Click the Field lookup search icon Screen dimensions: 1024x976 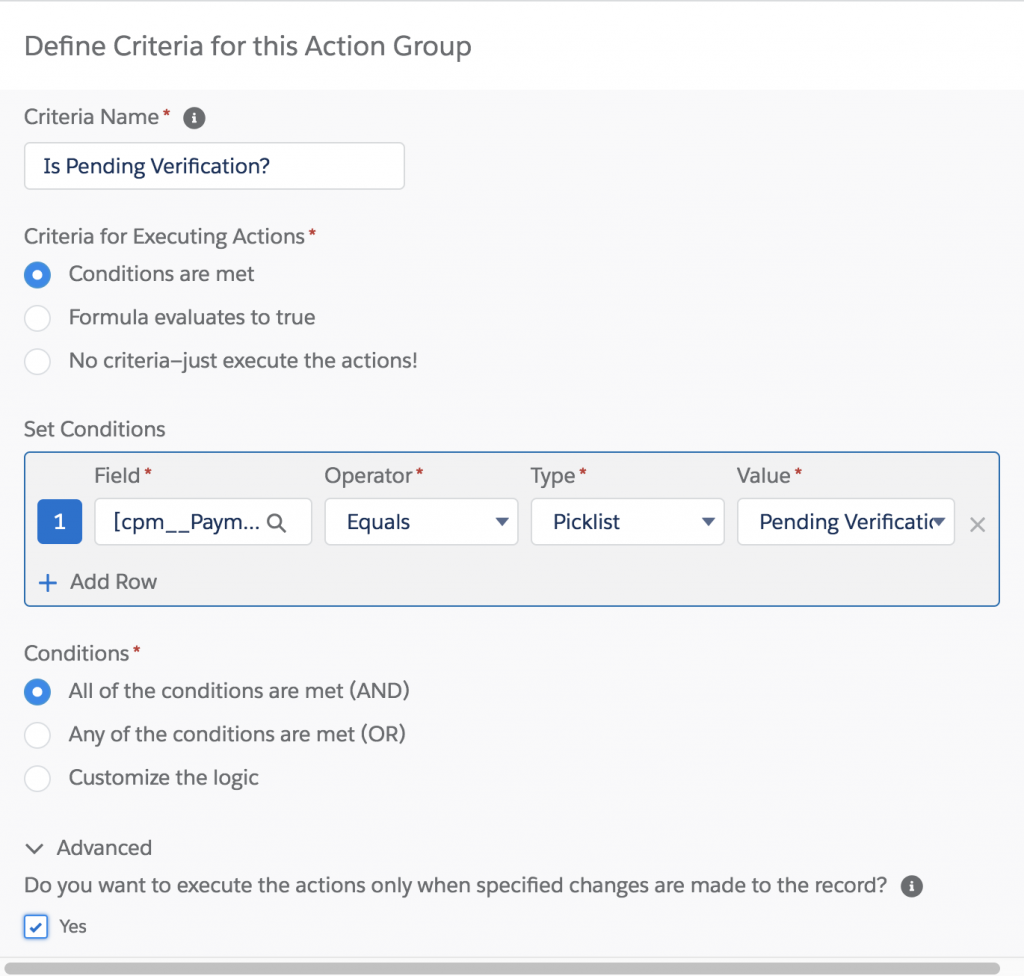[x=277, y=523]
